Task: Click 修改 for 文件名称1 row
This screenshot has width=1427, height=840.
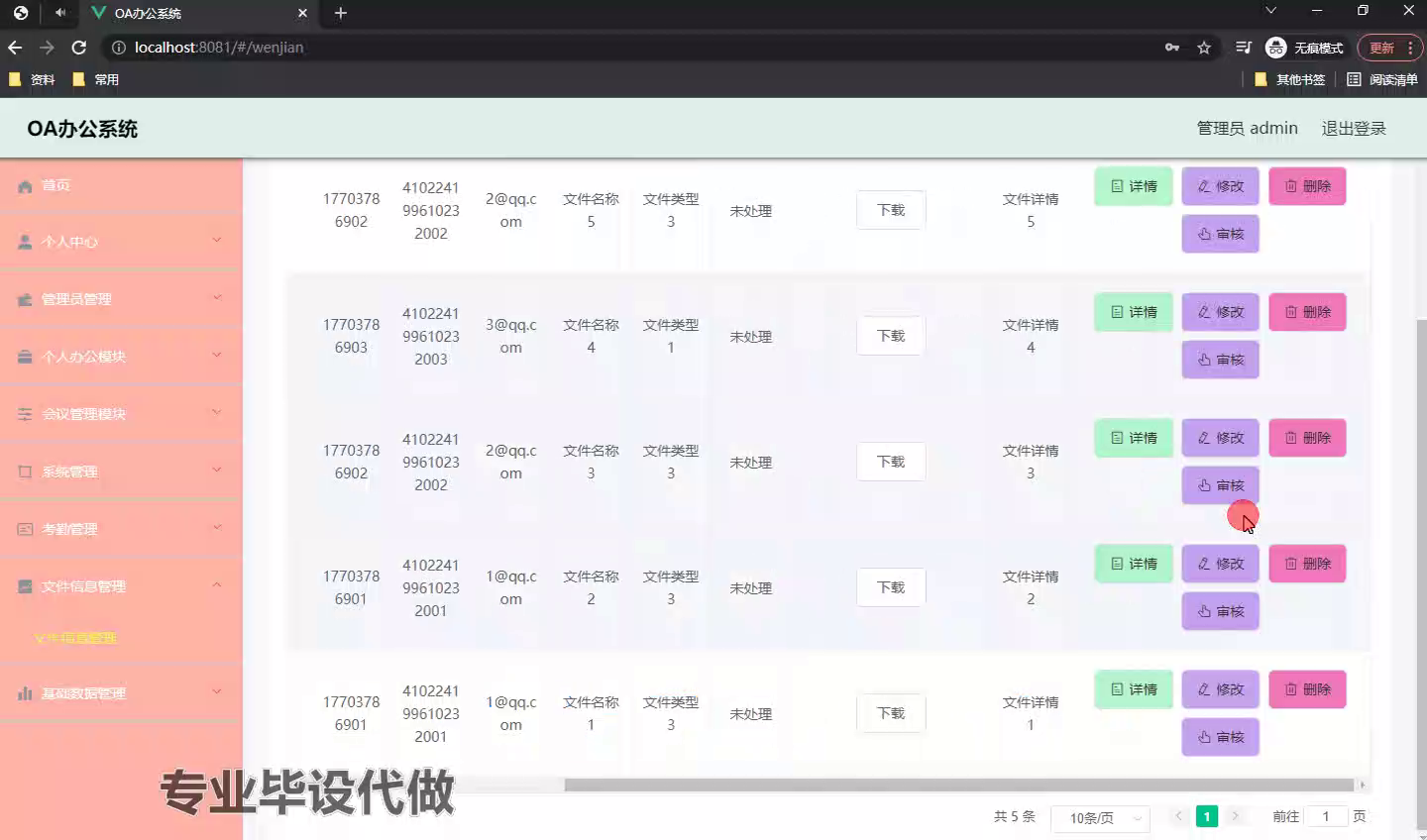Action: (1220, 689)
